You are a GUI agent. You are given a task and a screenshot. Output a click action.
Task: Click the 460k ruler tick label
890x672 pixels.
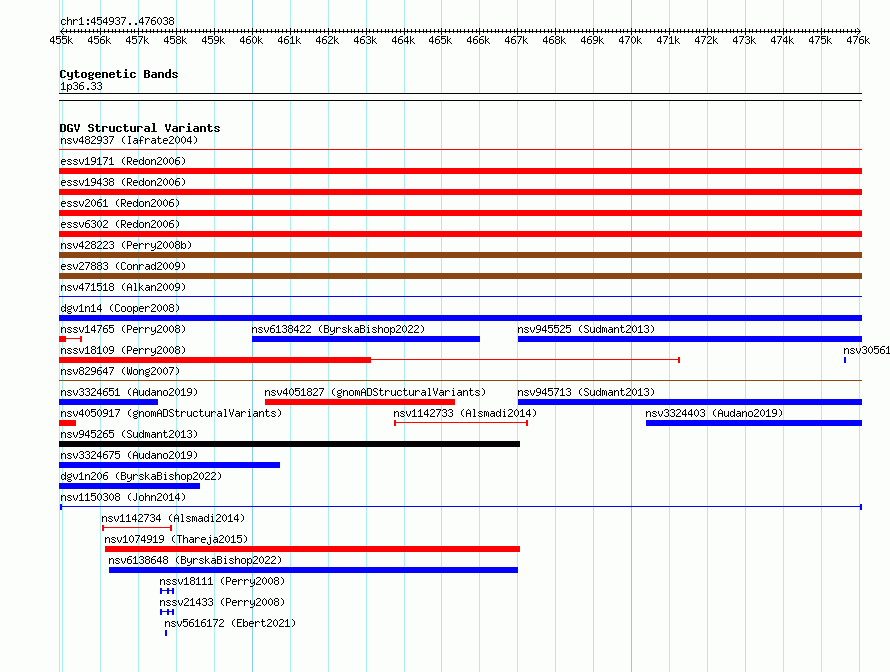click(x=251, y=40)
